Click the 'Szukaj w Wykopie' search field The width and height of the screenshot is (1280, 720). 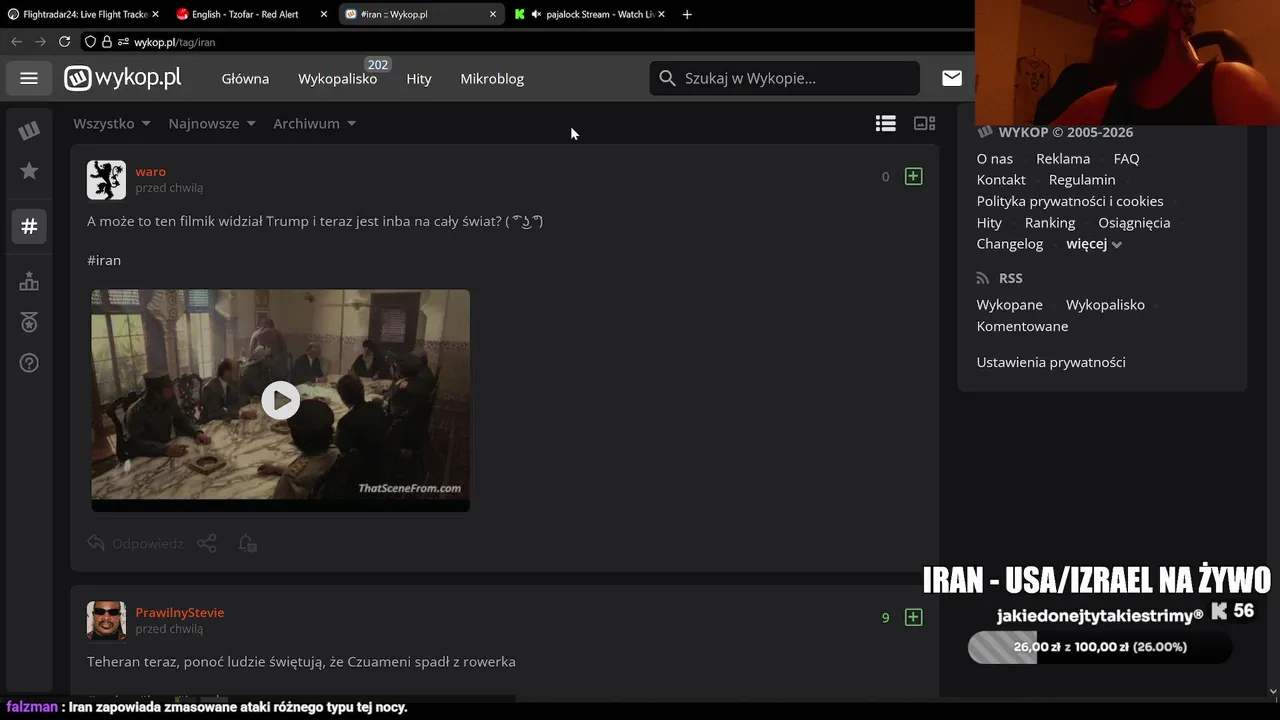(784, 78)
